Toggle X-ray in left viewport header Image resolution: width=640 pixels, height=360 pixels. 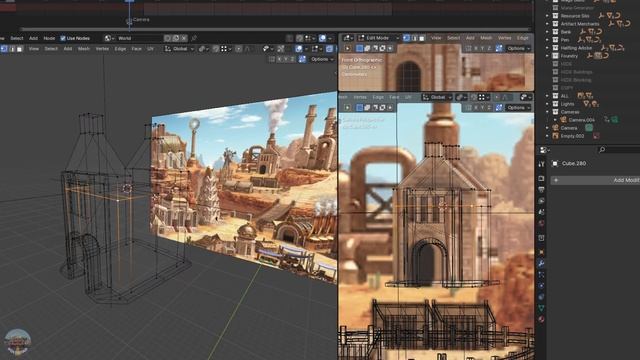pyautogui.click(x=329, y=49)
